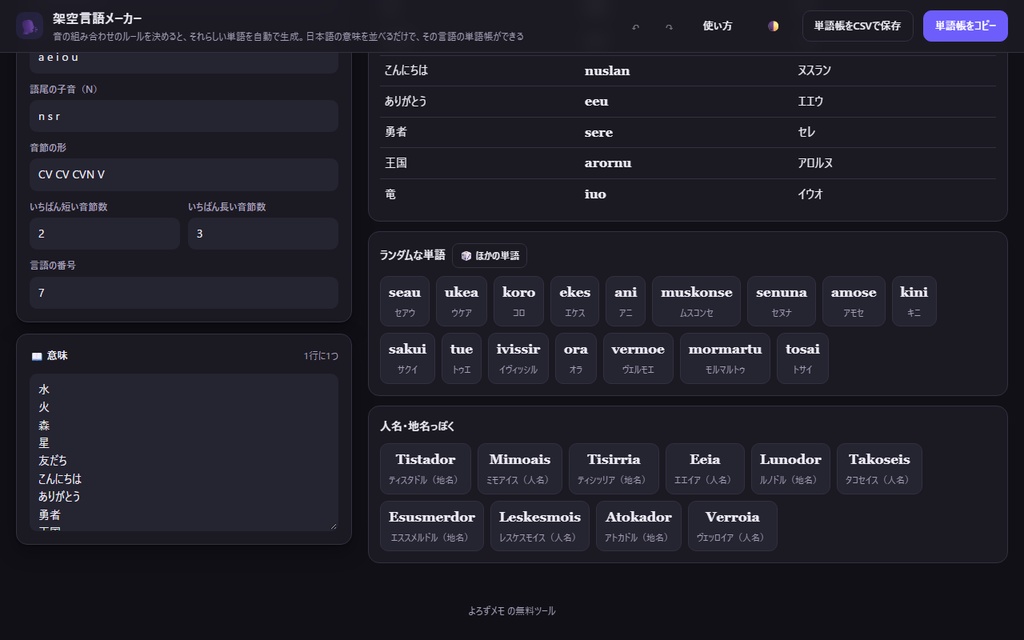Open the 使い方 help link

click(717, 26)
